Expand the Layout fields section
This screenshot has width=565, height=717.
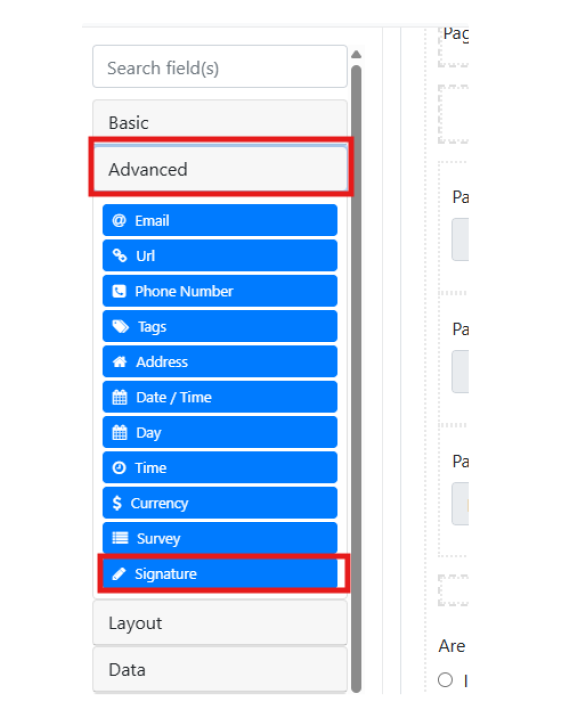[220, 623]
